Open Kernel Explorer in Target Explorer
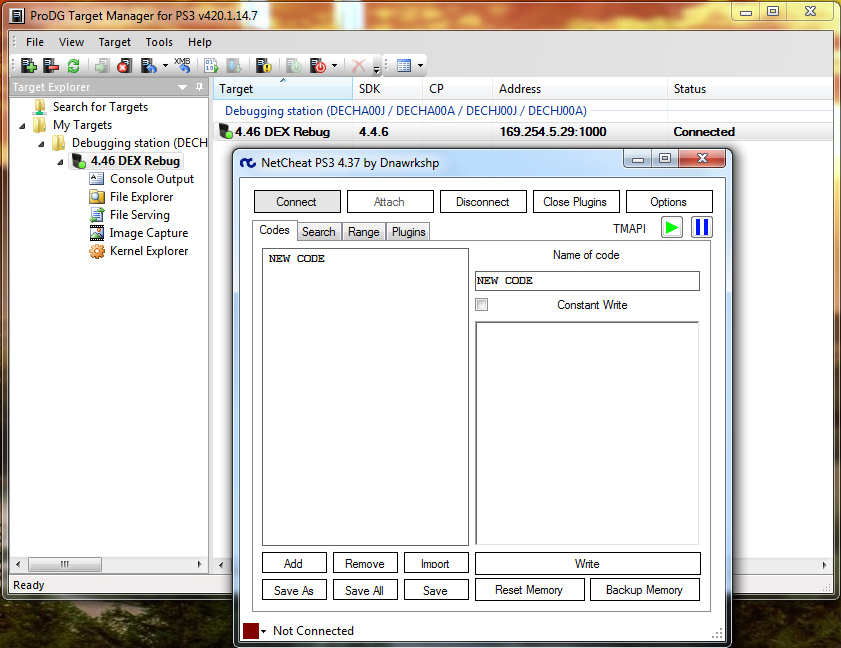 (149, 251)
